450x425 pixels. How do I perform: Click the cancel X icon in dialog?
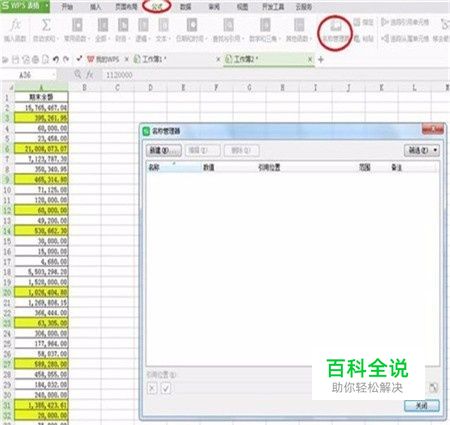point(152,388)
